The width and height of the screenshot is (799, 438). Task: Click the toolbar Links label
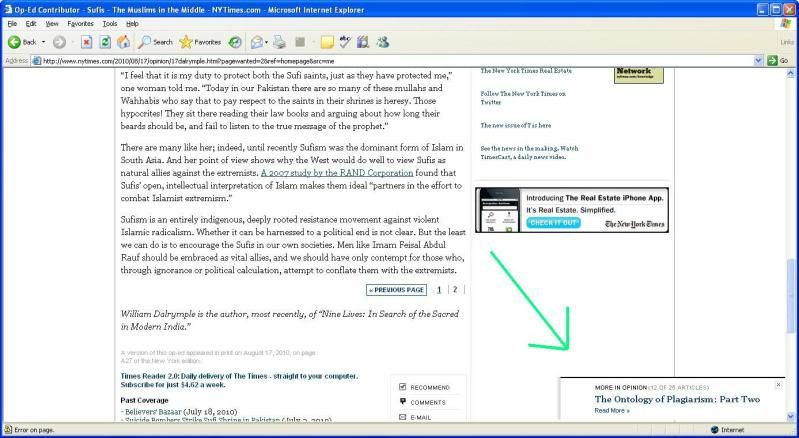click(787, 42)
